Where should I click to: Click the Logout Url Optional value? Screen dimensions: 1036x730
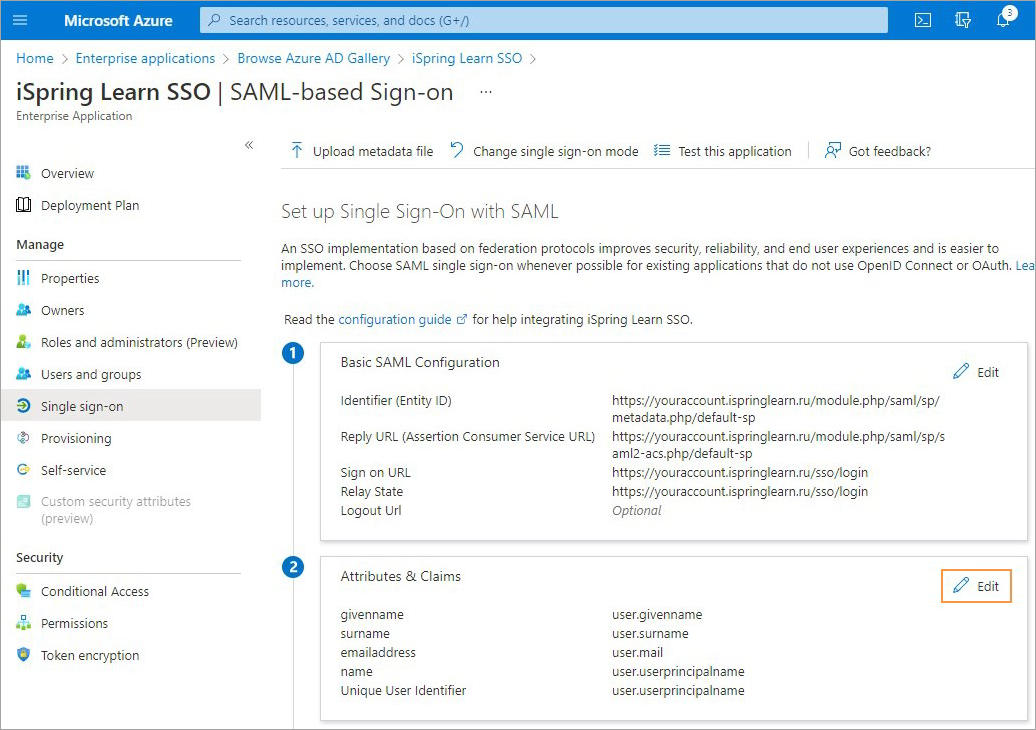(636, 511)
